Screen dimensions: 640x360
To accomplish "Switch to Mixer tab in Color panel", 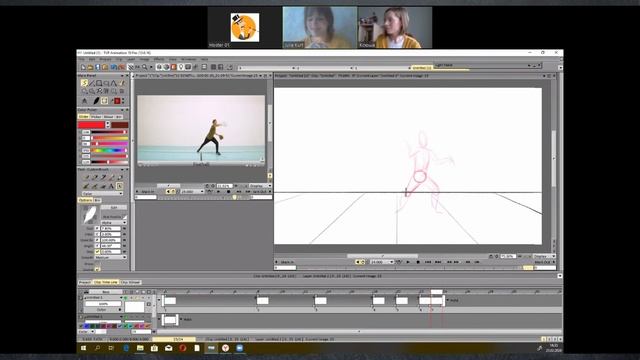I will [108, 117].
